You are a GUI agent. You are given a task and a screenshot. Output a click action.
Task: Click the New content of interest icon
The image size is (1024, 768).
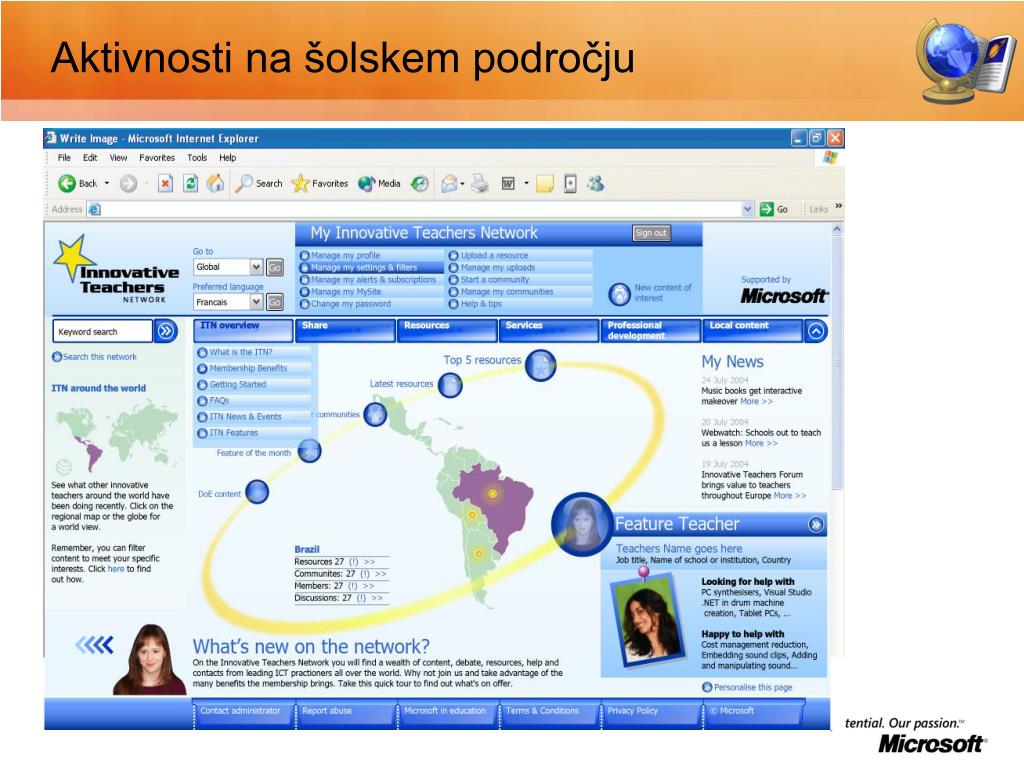coord(619,295)
